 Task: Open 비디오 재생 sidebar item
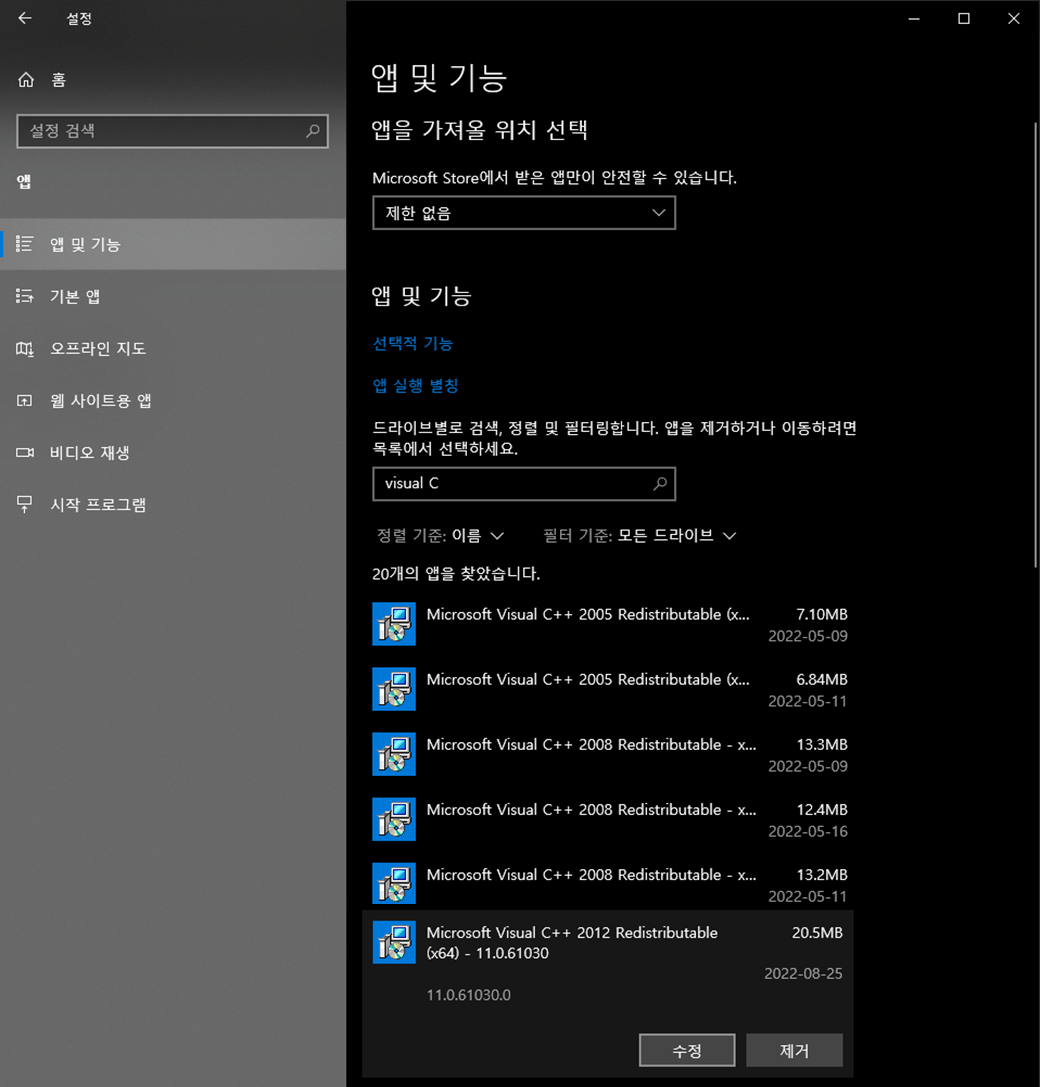[x=173, y=453]
